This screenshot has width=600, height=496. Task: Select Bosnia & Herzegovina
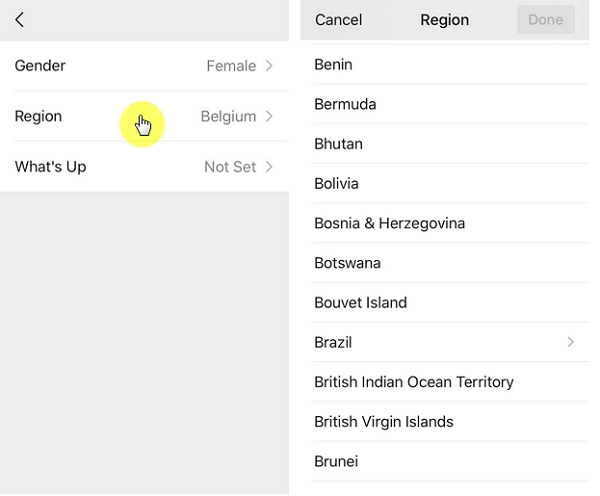389,223
